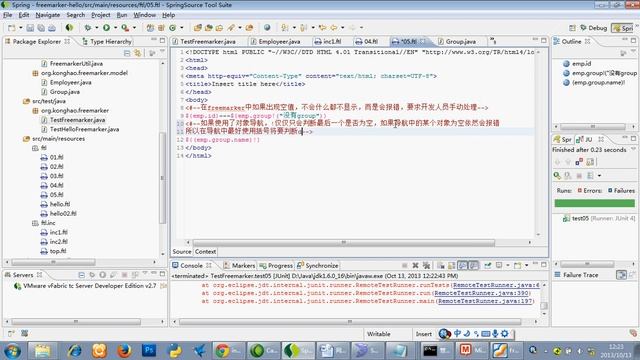This screenshot has height=360, width=640.
Task: Open the Navigate menu
Action: pyautogui.click(x=48, y=15)
